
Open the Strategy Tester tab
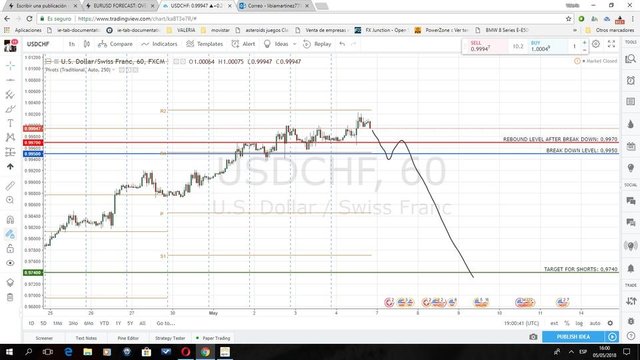[x=170, y=338]
